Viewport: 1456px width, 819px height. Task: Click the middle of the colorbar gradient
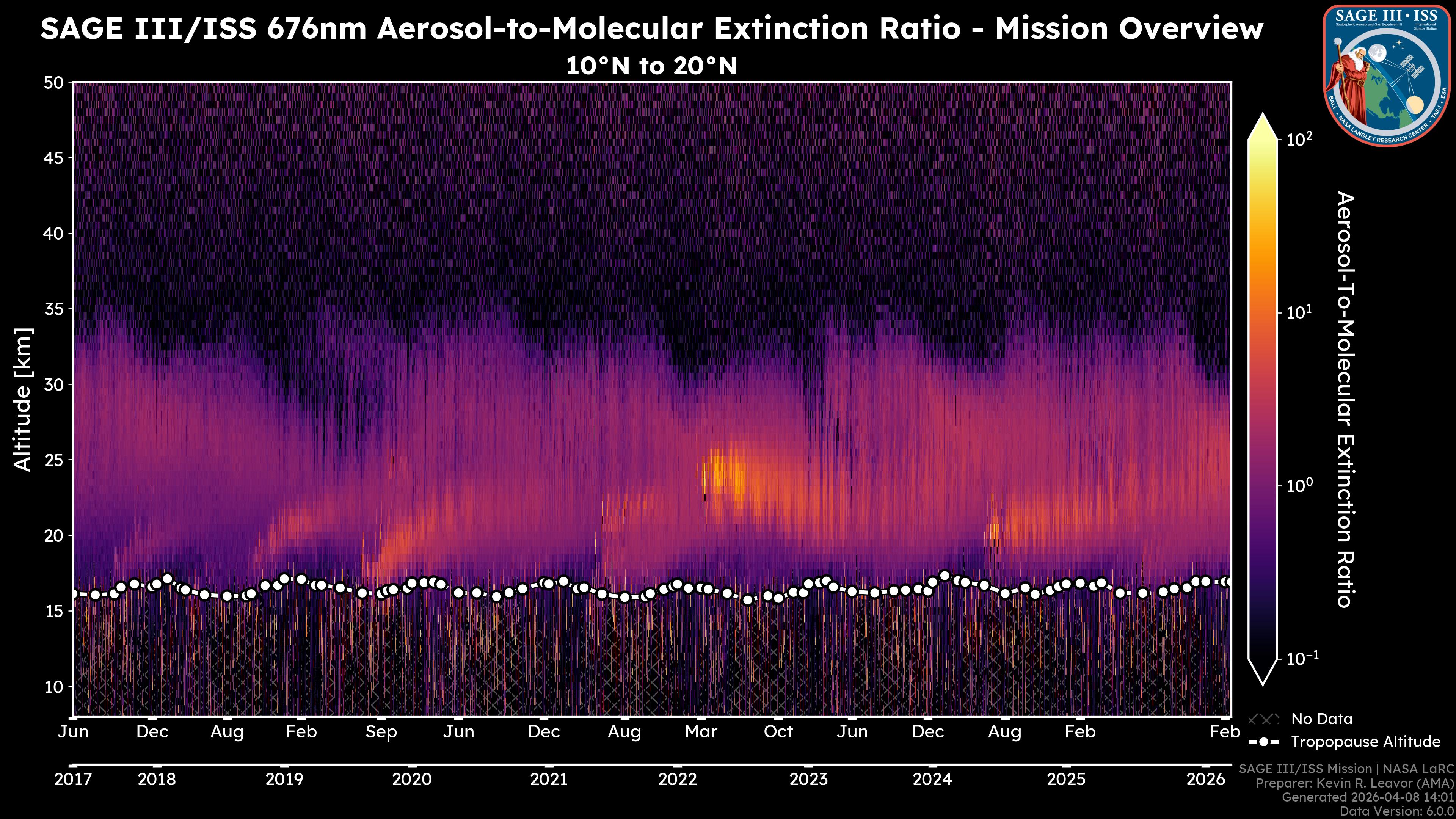(x=1263, y=399)
